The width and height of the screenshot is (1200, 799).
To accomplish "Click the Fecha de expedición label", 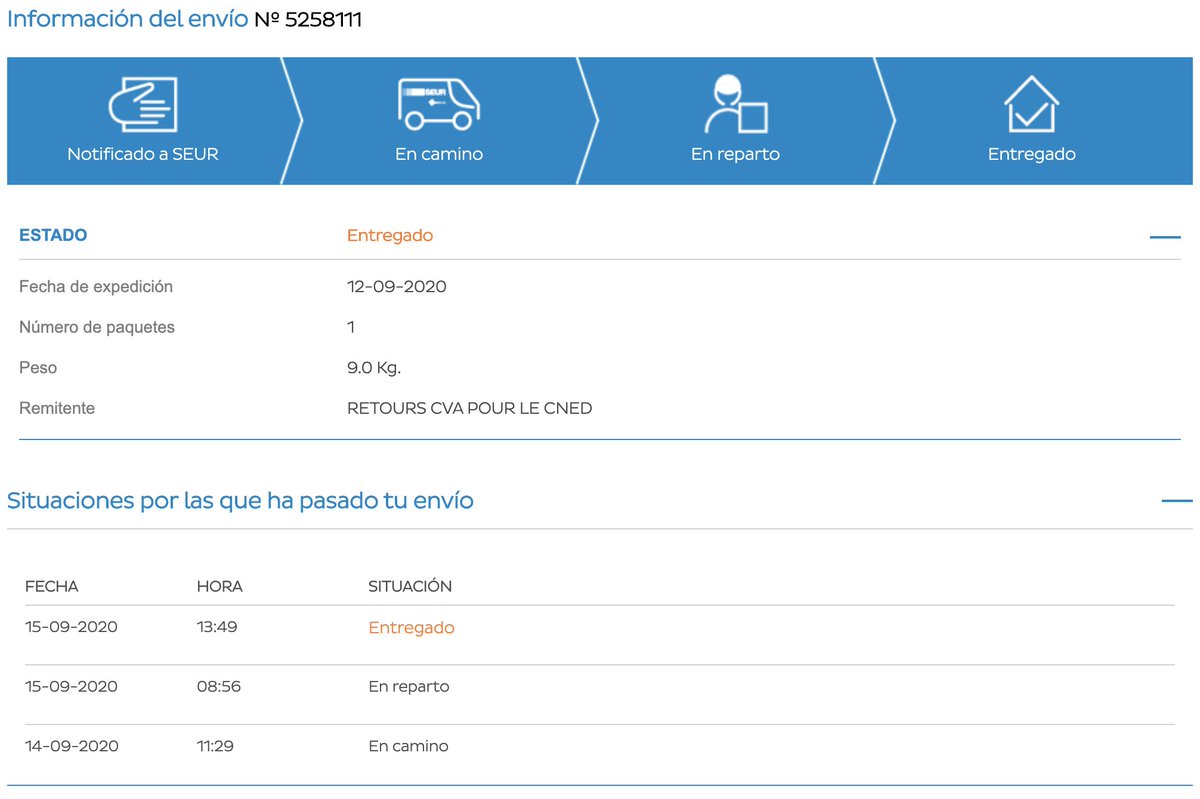I will pos(96,286).
